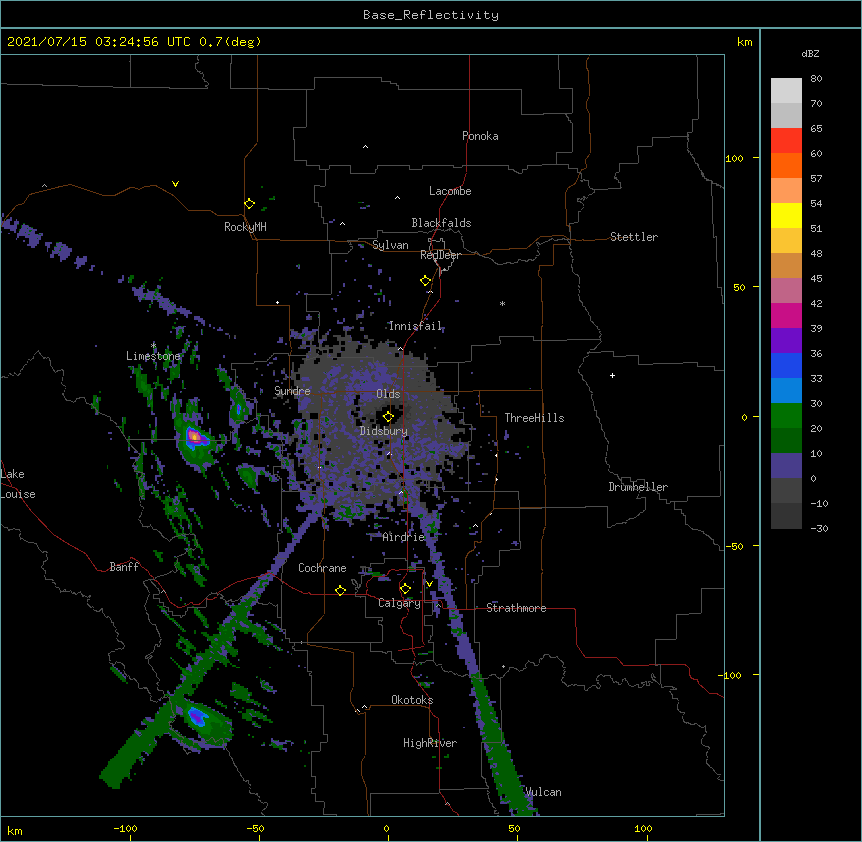Click the Base_Reflectivity title
Image resolution: width=862 pixels, height=842 pixels.
[431, 15]
